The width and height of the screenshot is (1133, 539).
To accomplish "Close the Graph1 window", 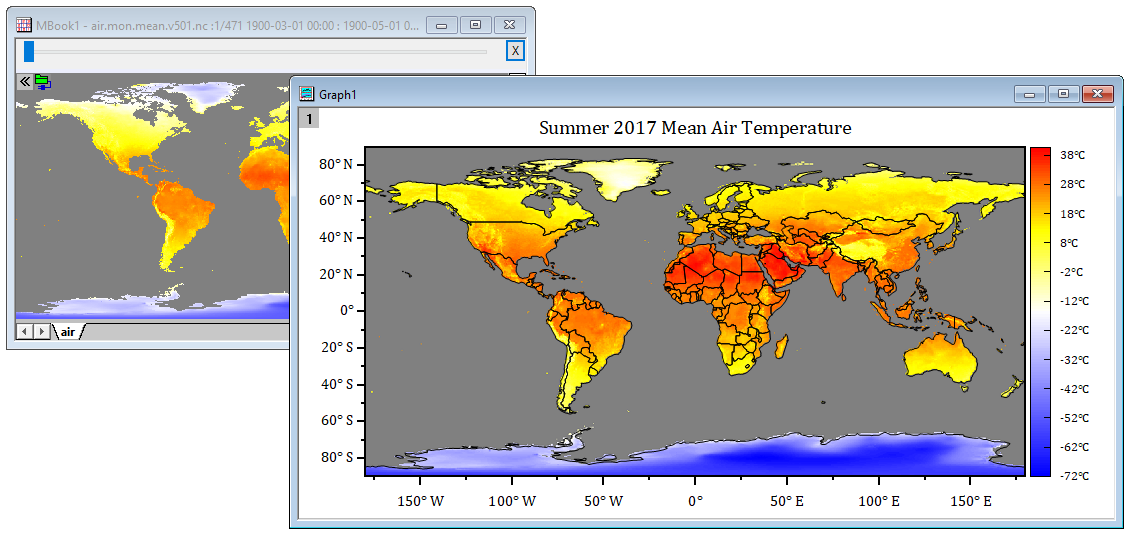I will (1097, 94).
